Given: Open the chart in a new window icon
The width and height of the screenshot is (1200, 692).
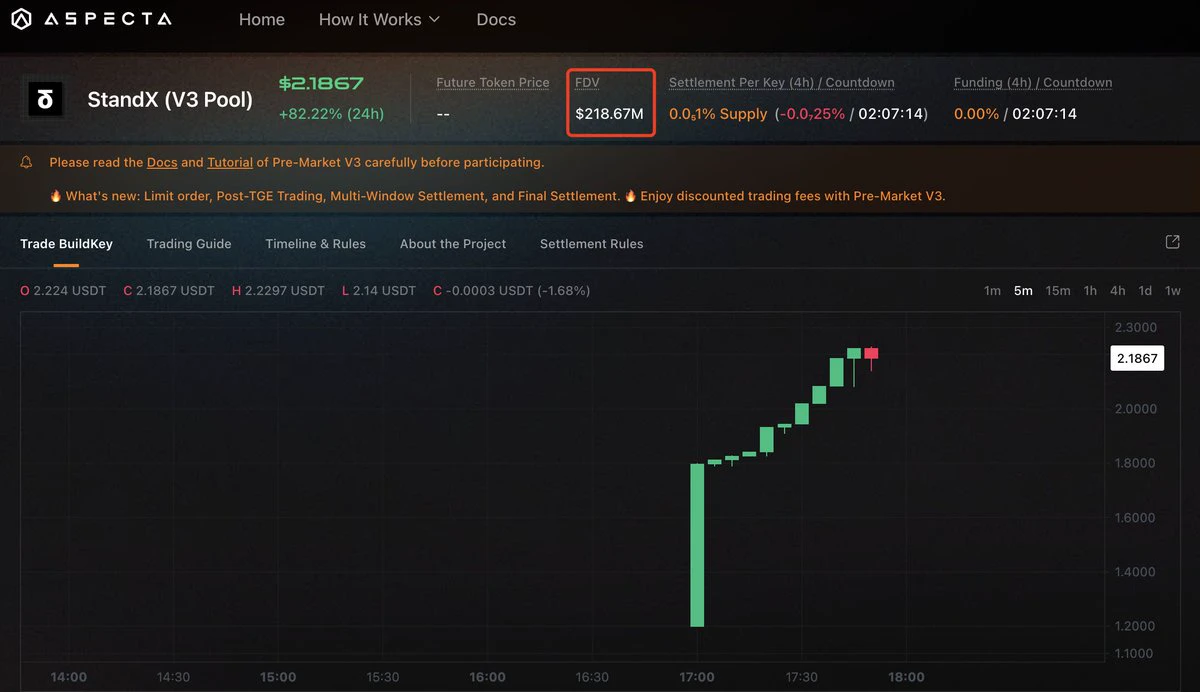Looking at the screenshot, I should [x=1172, y=242].
